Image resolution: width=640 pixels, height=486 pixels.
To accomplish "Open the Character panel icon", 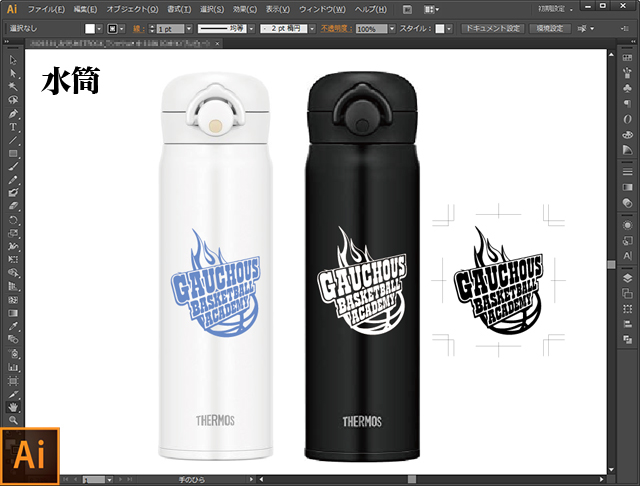I will coord(627,256).
